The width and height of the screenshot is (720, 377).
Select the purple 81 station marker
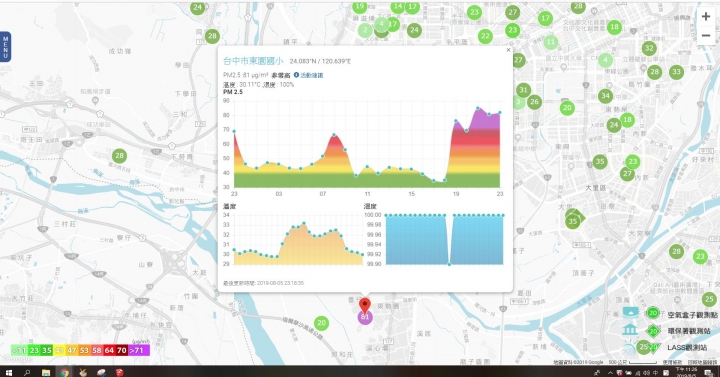[x=365, y=317]
